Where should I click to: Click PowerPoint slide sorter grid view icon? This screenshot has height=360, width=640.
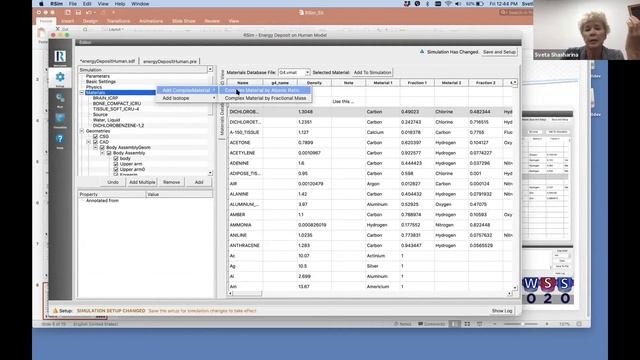point(467,324)
